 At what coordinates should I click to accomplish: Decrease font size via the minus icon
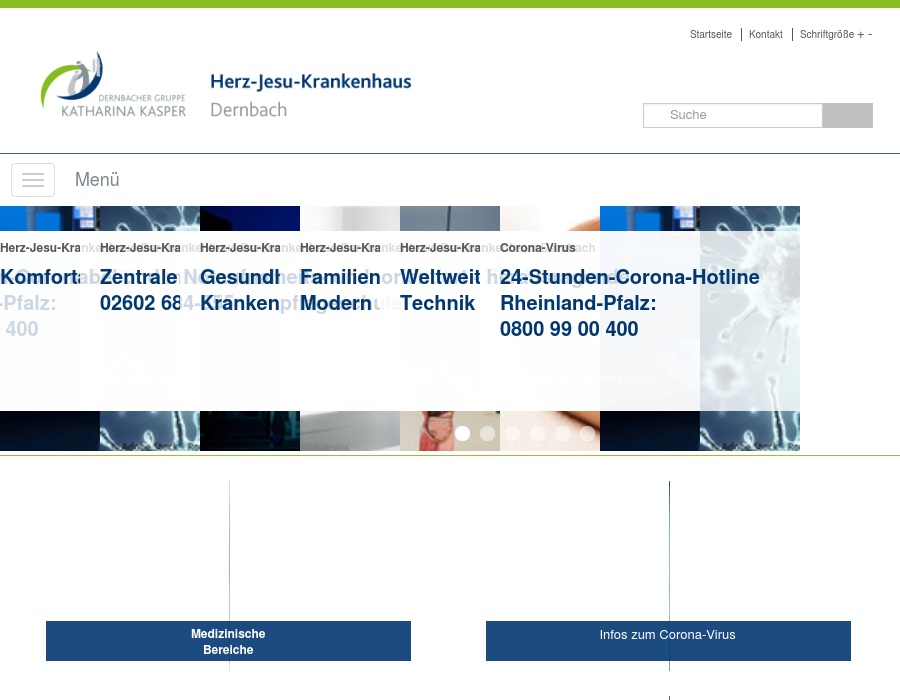click(869, 34)
